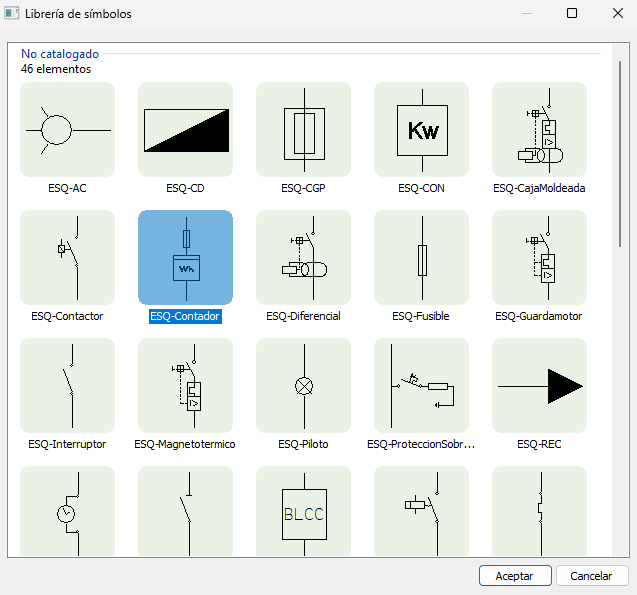Choose the ESQ-Contactor symbol
The width and height of the screenshot is (637, 595).
(x=67, y=257)
